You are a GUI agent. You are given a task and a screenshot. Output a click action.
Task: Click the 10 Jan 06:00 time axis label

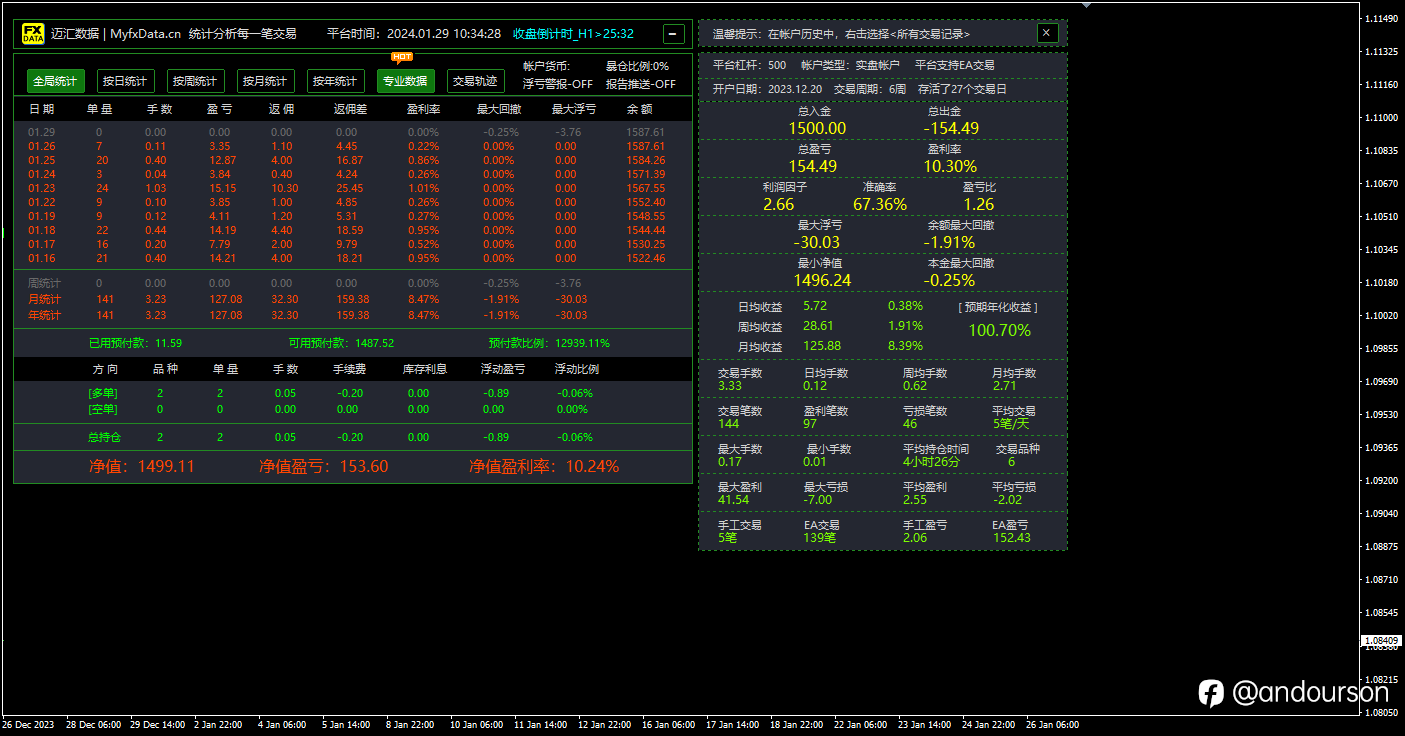(x=477, y=724)
